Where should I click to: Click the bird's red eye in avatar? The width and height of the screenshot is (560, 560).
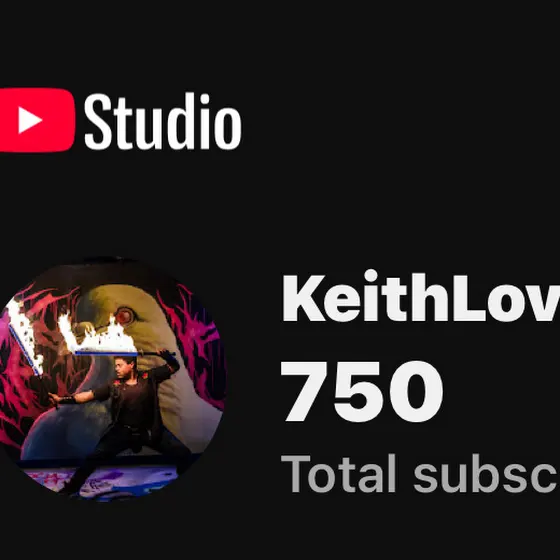tap(124, 315)
